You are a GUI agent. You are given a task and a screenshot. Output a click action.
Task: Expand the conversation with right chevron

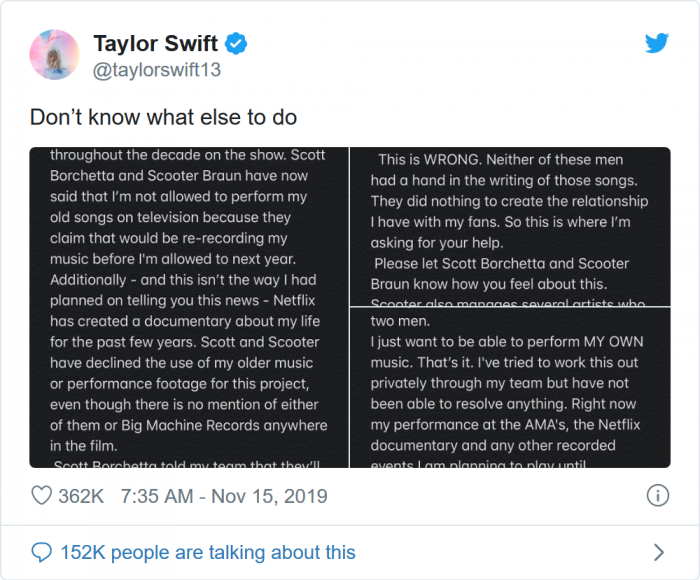tap(658, 552)
